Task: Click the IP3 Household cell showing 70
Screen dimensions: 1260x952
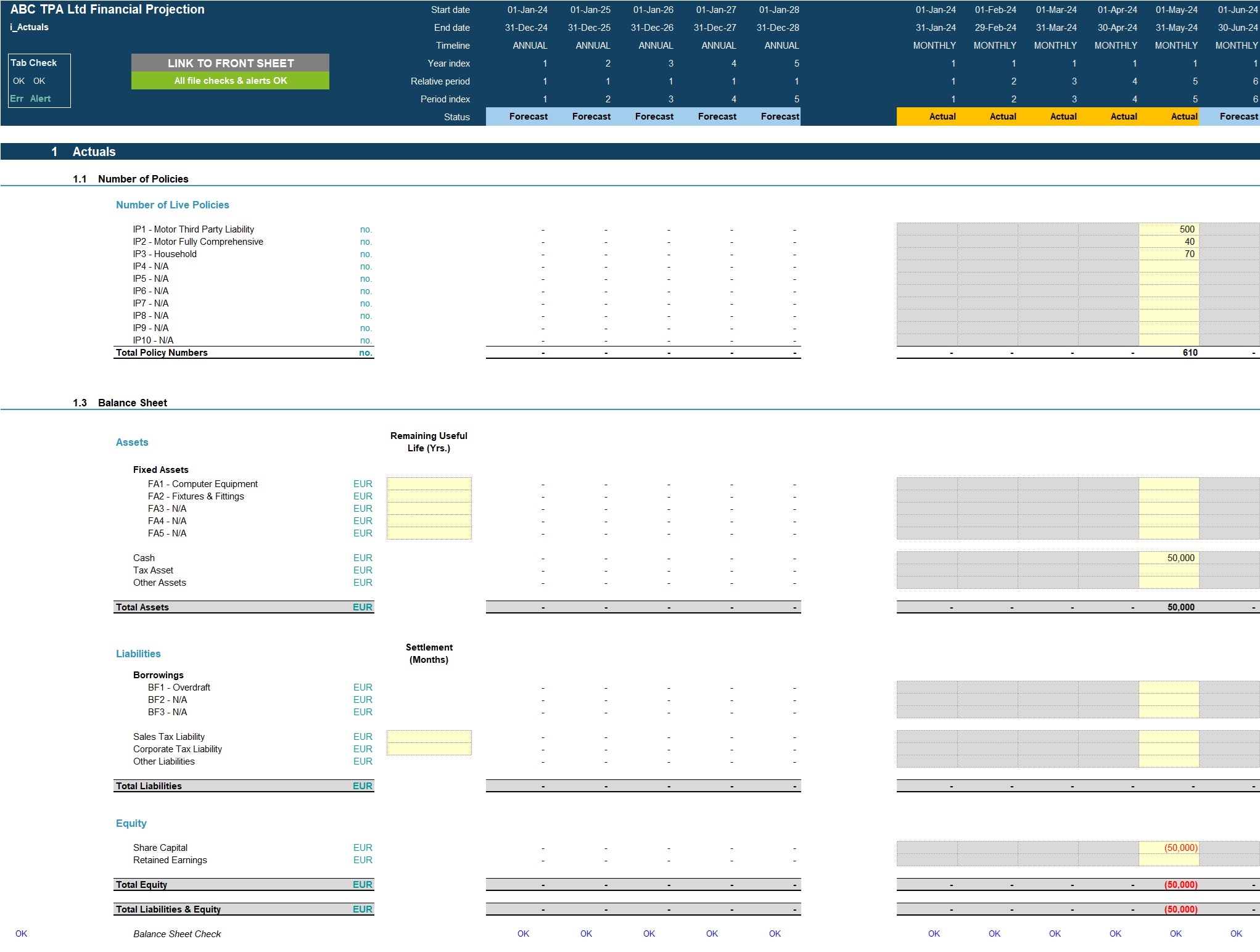Action: [x=1169, y=254]
